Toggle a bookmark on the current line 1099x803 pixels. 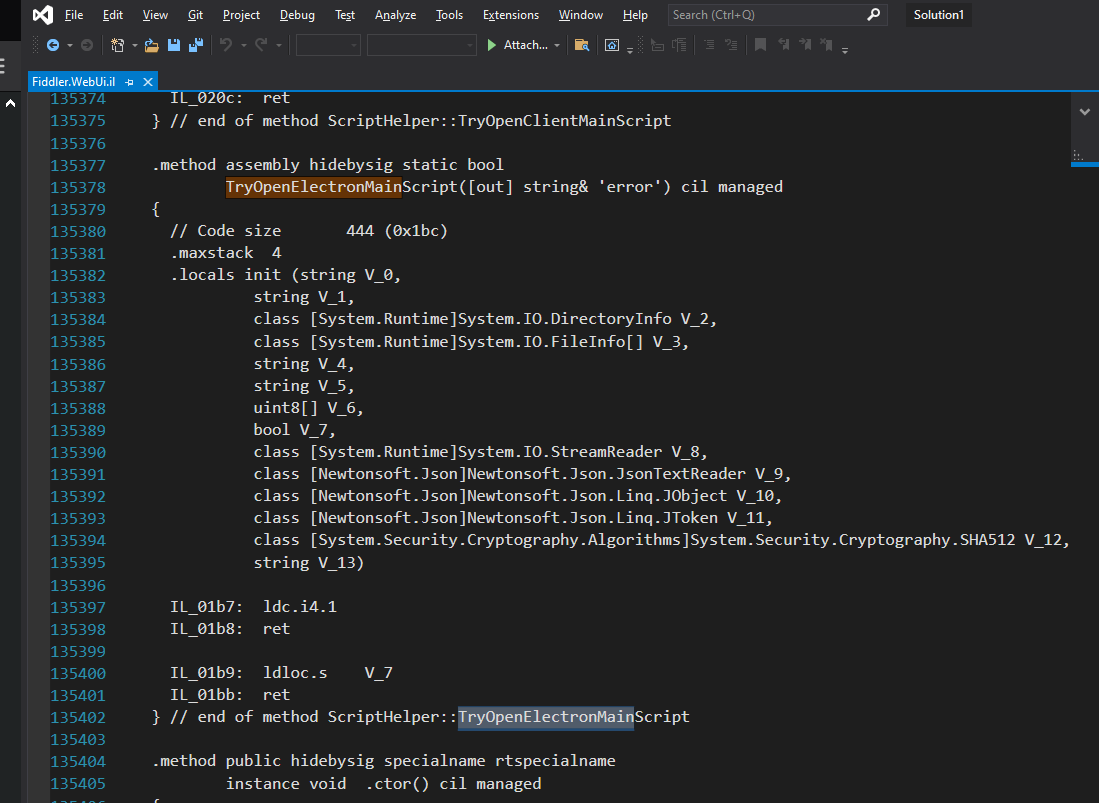coord(760,46)
